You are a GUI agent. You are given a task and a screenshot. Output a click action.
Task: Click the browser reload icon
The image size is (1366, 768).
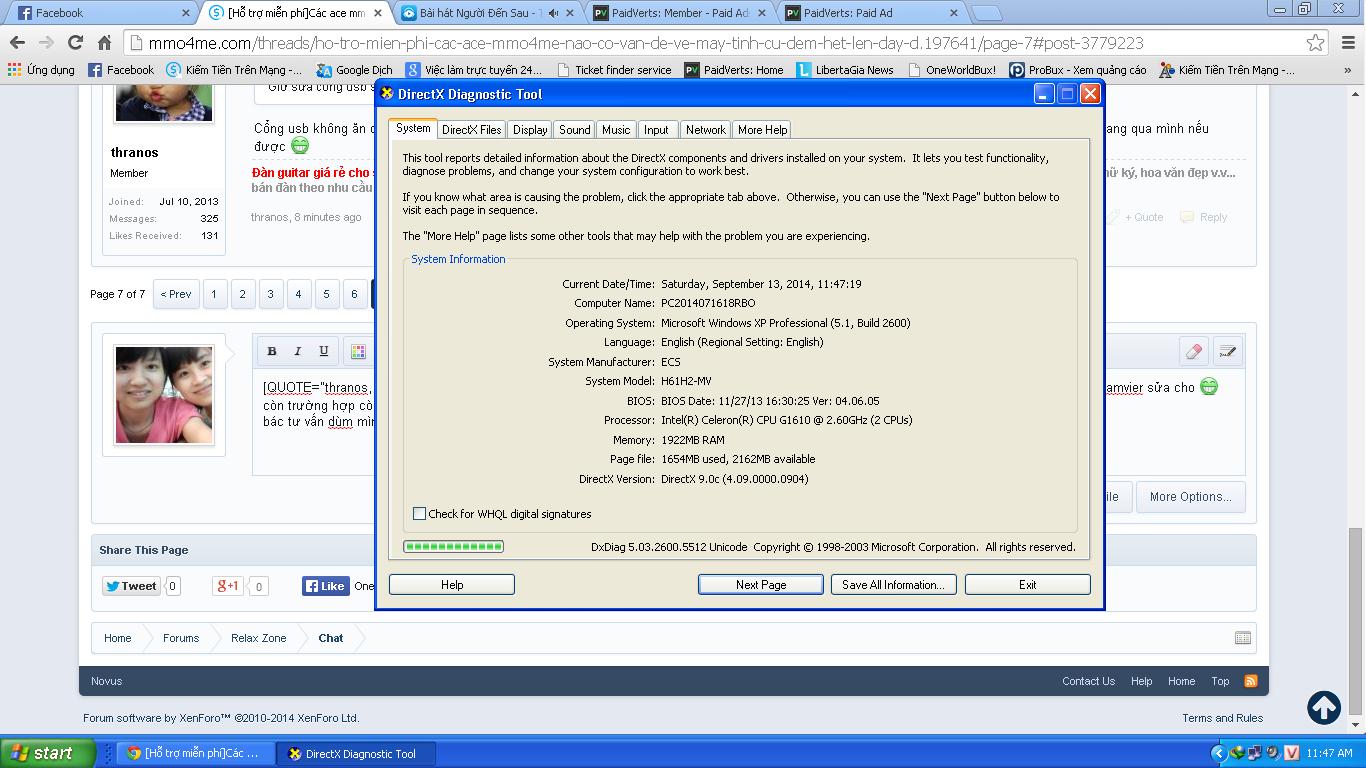[75, 43]
